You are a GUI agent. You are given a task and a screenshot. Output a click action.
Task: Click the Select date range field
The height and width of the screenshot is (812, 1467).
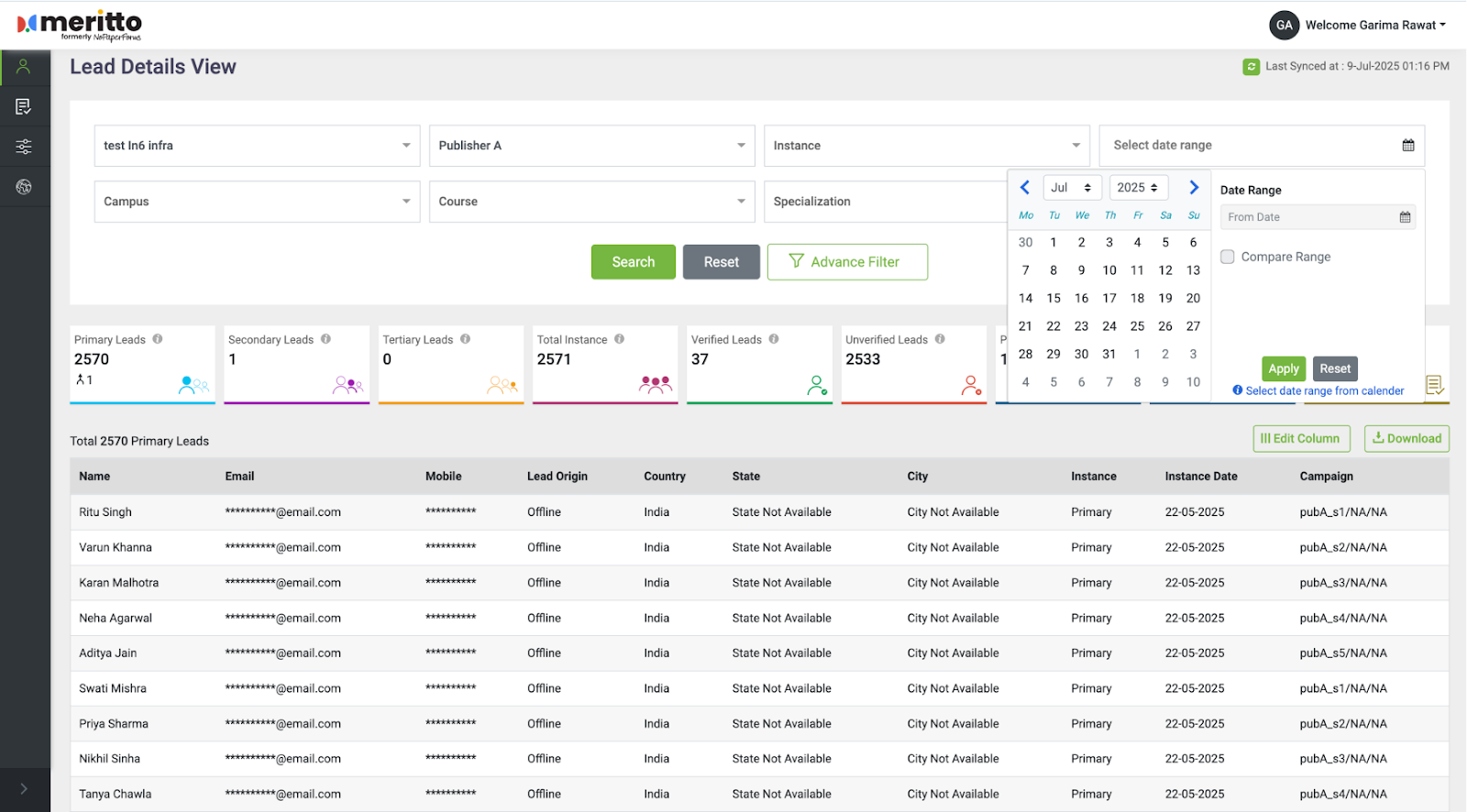coord(1261,146)
